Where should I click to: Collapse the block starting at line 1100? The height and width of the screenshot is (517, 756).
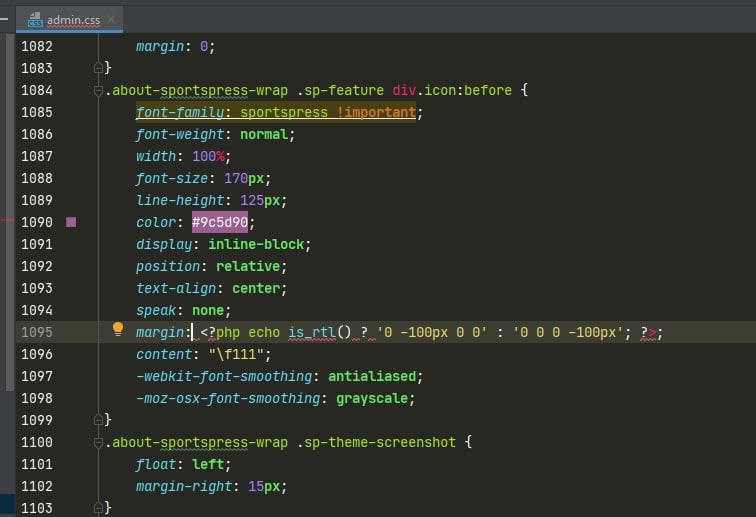click(x=98, y=442)
